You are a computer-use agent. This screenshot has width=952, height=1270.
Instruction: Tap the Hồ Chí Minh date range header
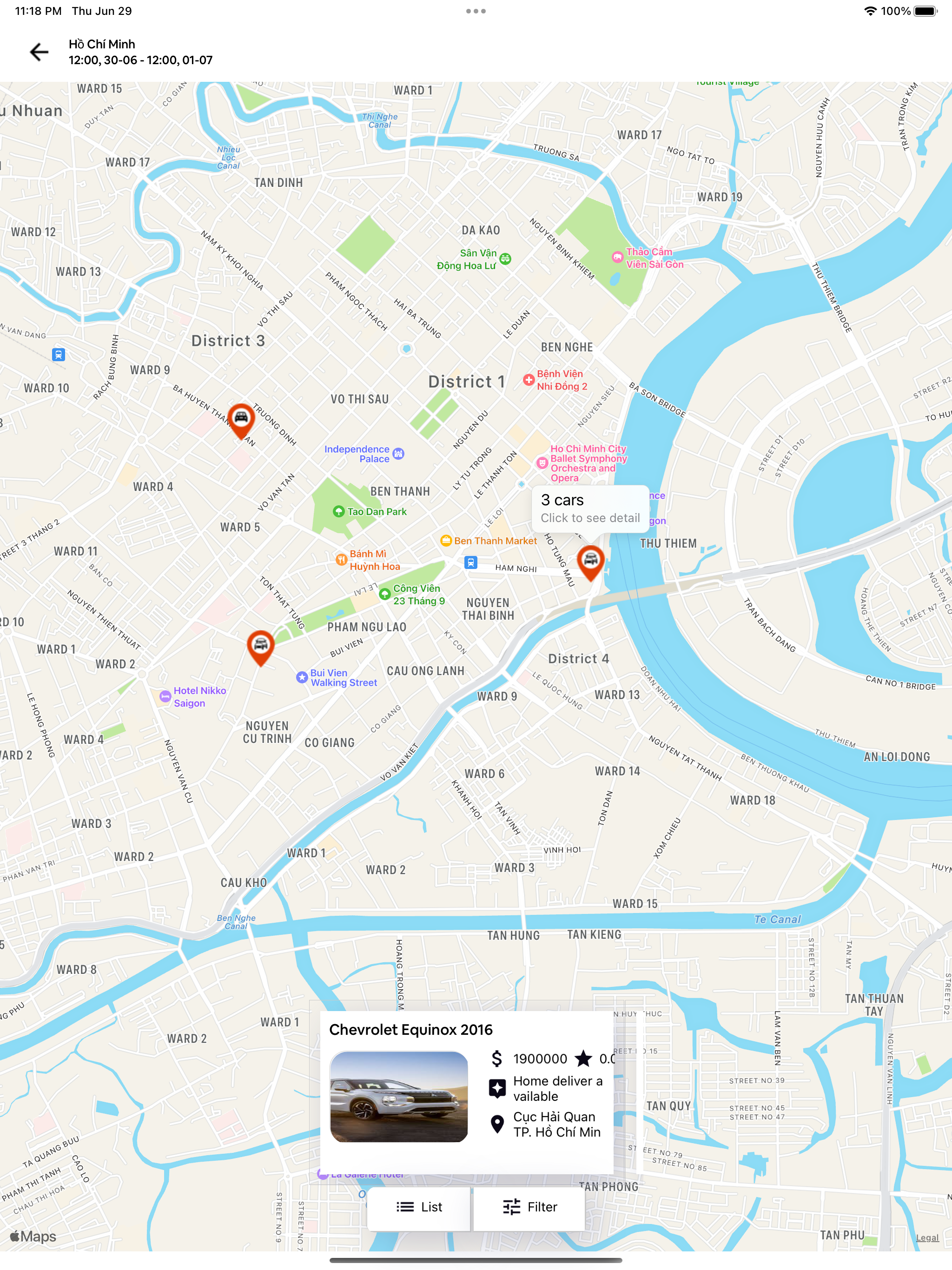141,52
